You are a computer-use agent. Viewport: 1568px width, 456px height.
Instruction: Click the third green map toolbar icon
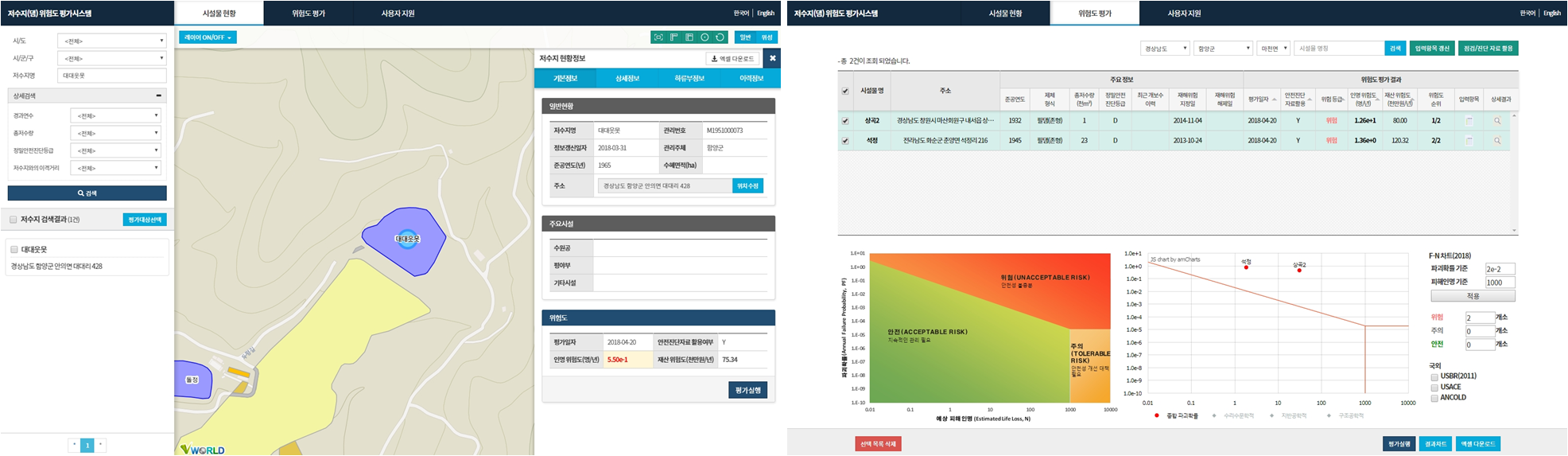[689, 37]
